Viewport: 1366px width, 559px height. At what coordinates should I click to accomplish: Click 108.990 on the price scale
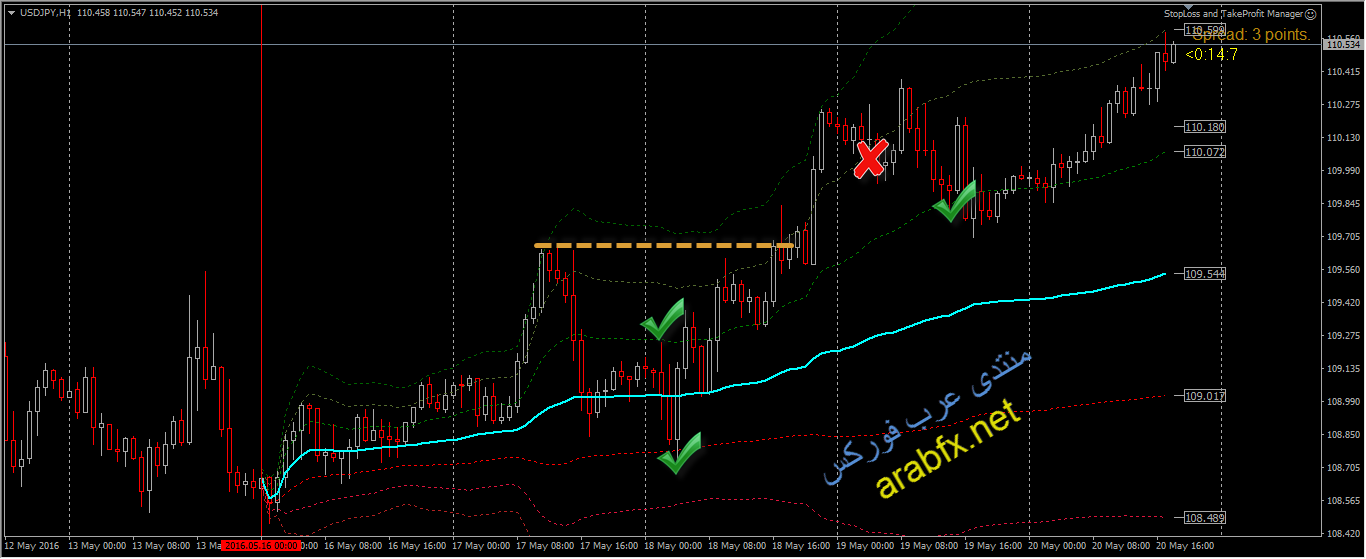click(1342, 402)
